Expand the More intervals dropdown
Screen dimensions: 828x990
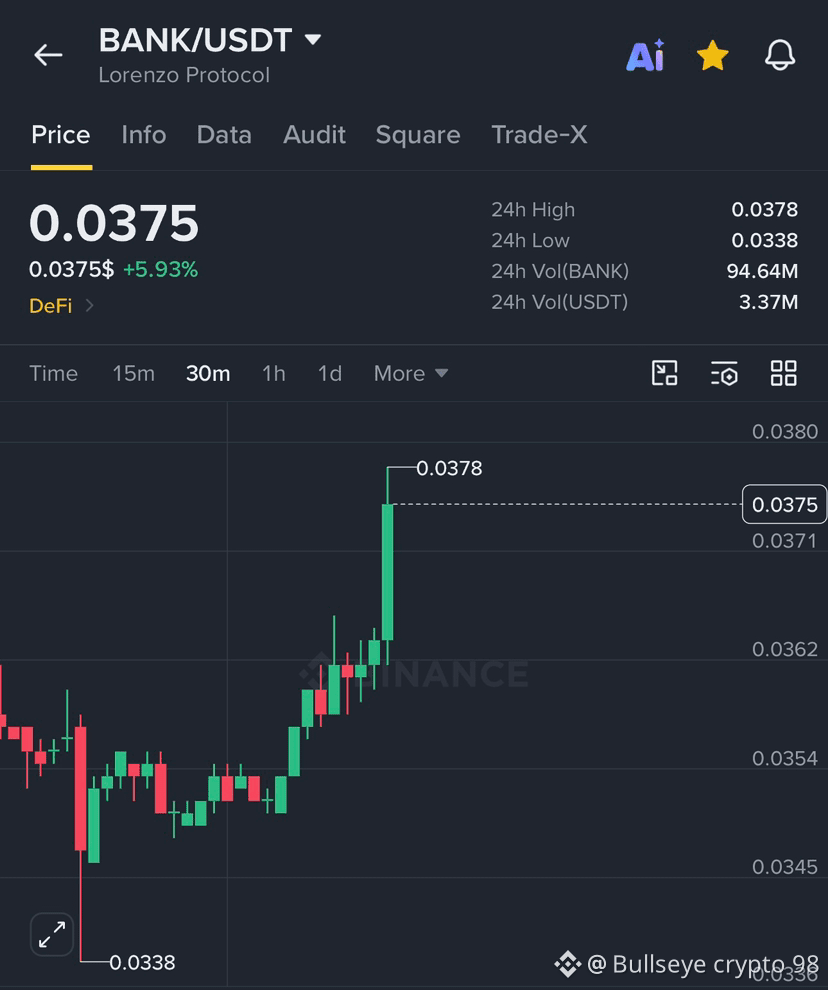point(411,373)
